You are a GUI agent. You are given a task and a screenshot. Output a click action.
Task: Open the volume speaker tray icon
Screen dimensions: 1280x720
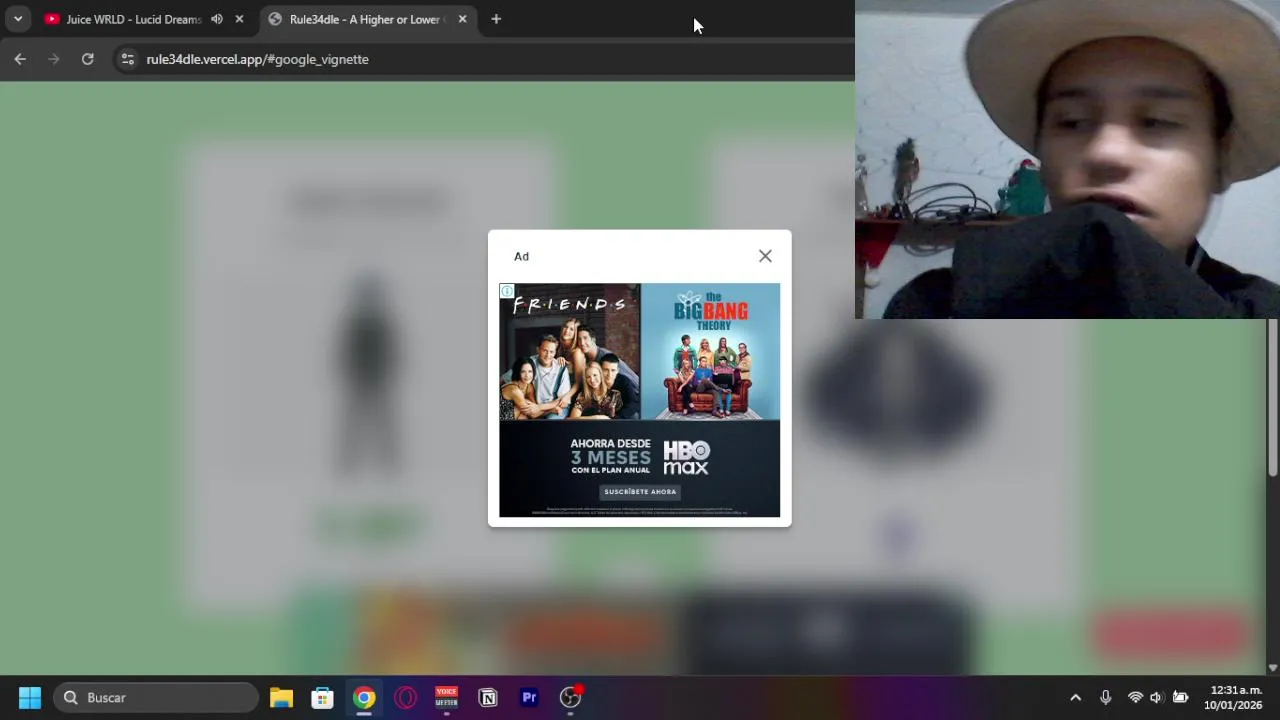tap(1156, 697)
